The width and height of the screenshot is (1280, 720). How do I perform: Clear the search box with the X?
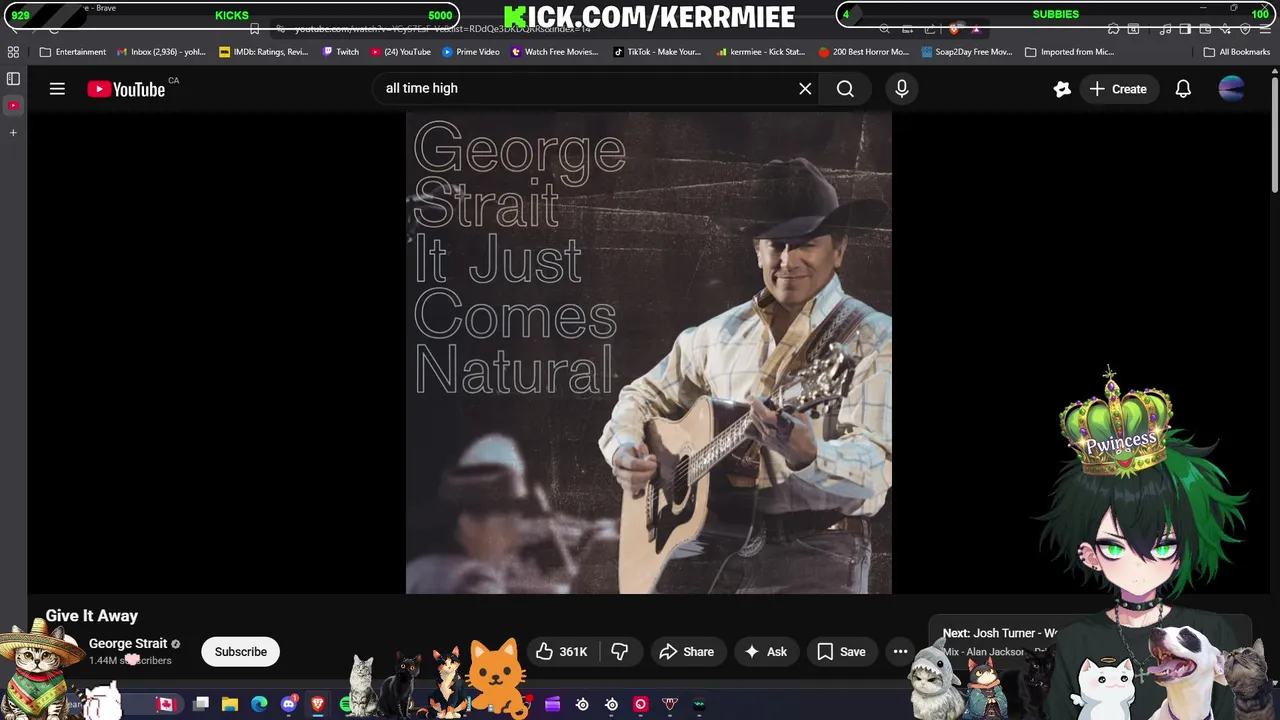tap(805, 89)
